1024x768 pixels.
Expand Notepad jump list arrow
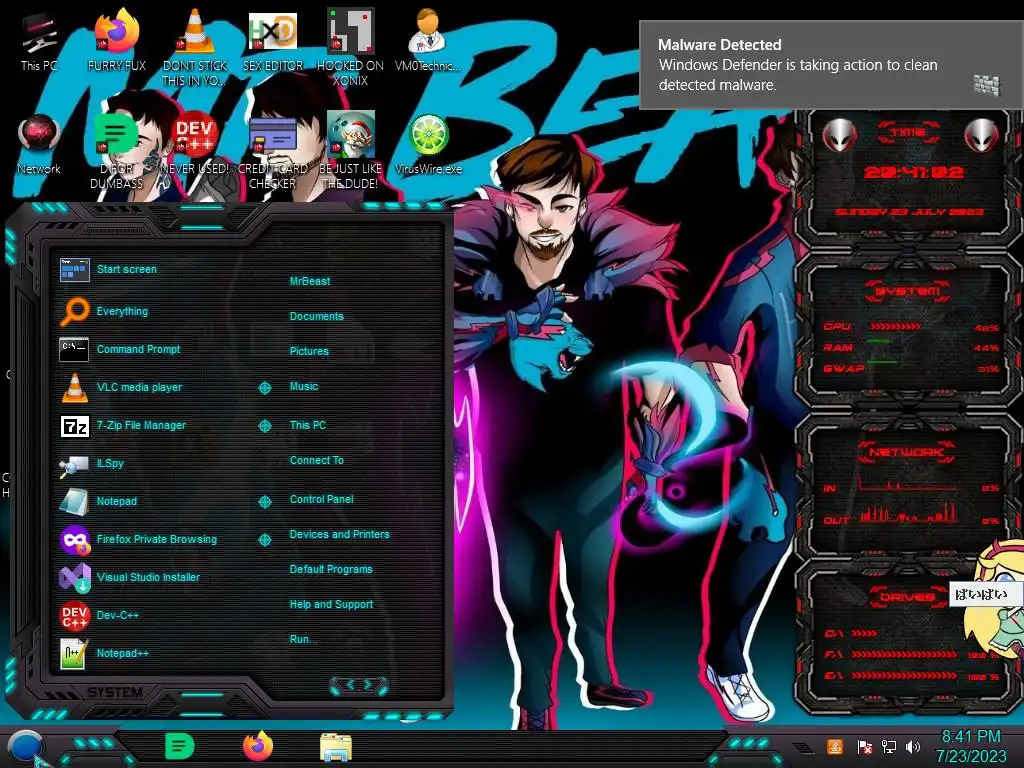(x=264, y=502)
